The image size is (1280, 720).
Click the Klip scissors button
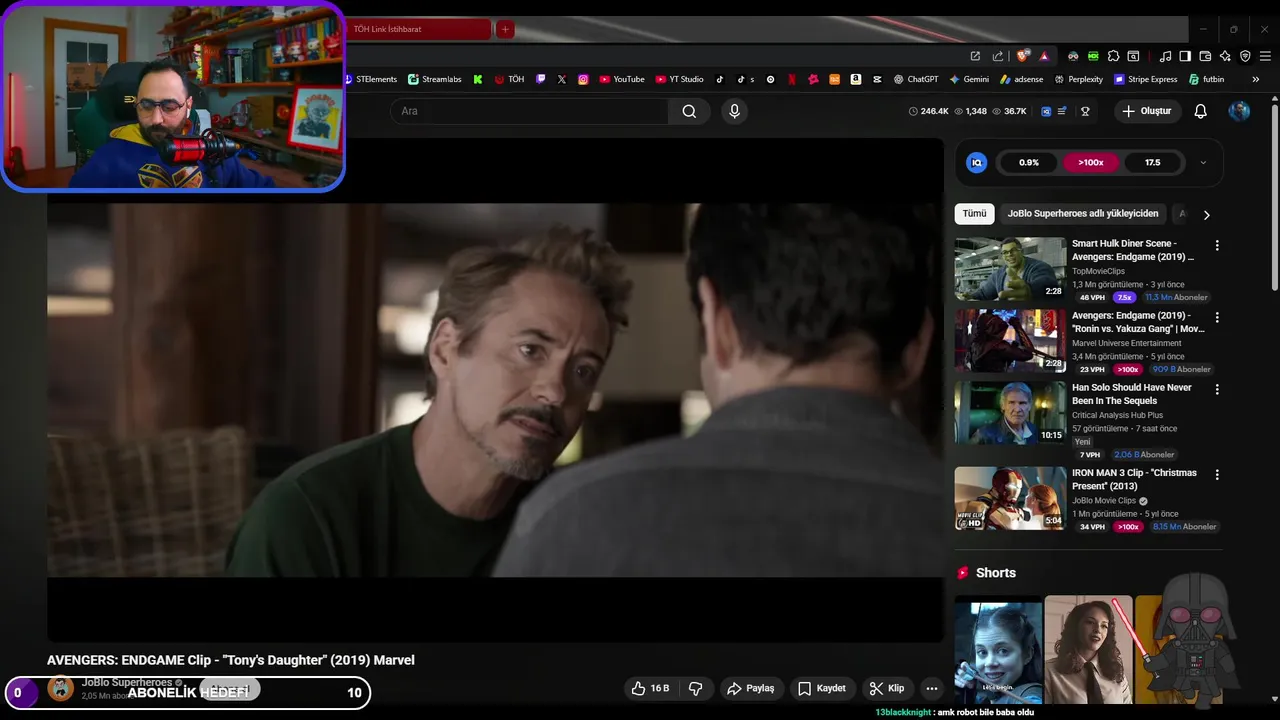tap(887, 688)
